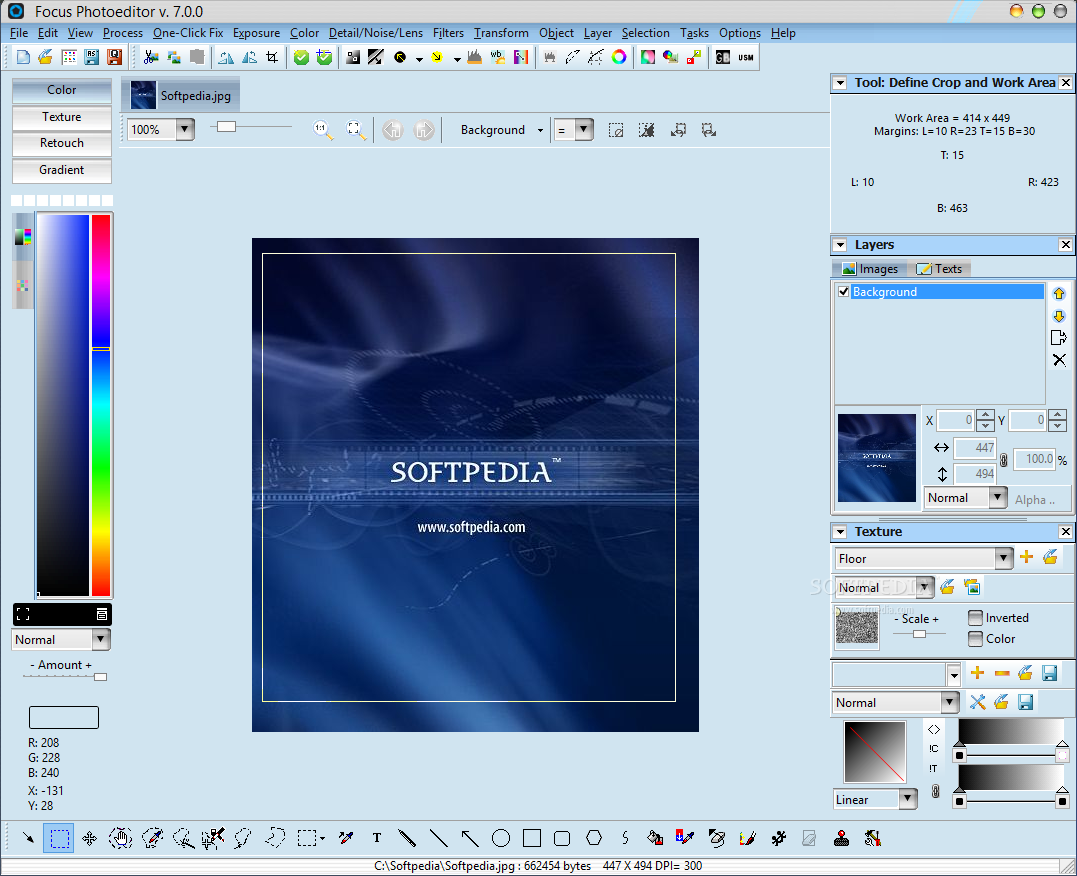The height and width of the screenshot is (876, 1077).
Task: Open the Normal blend dropdown in left panel
Action: pos(101,640)
